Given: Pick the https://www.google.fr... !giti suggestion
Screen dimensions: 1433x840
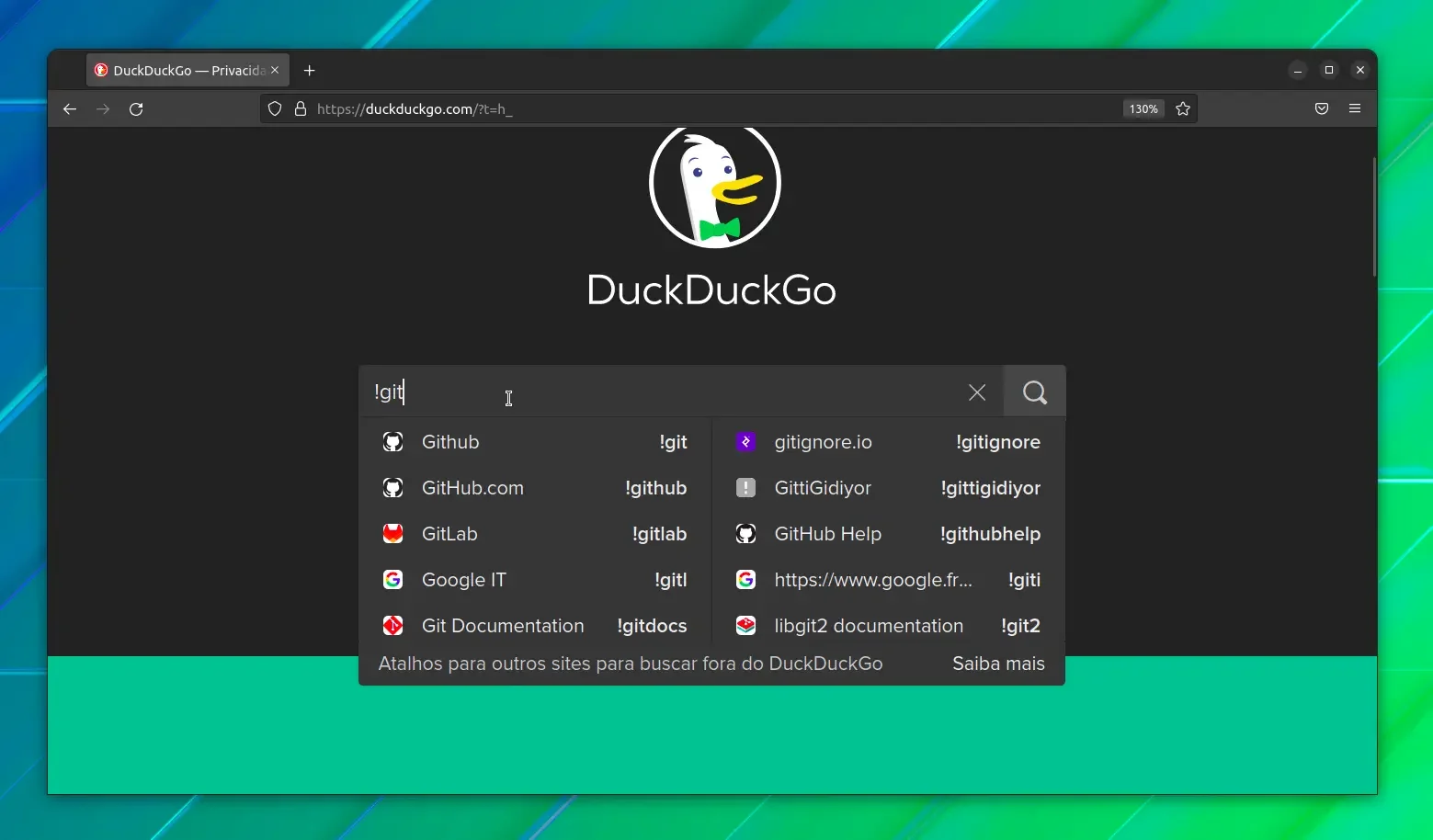Looking at the screenshot, I should (x=888, y=580).
